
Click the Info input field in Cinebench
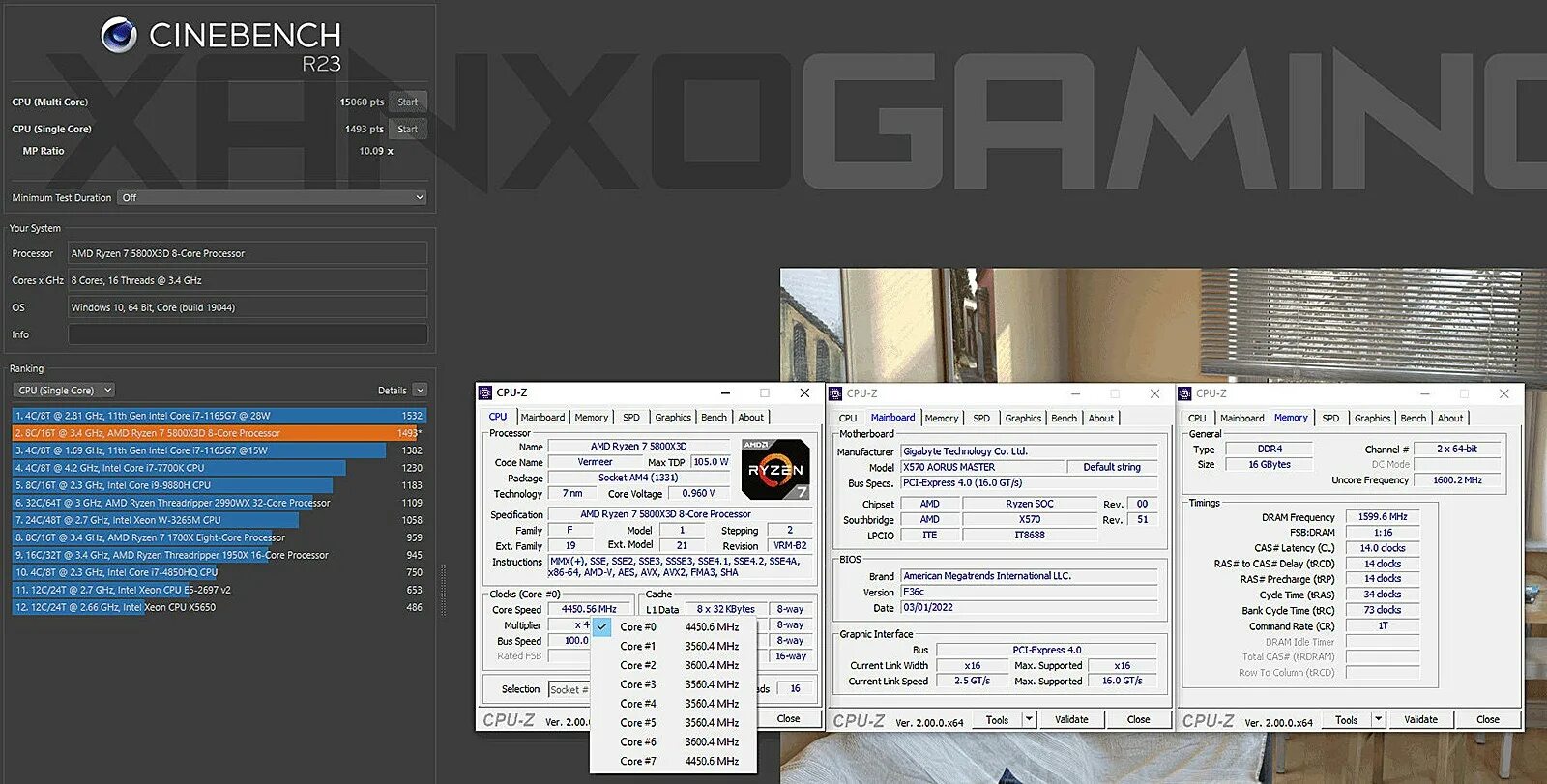[x=248, y=334]
